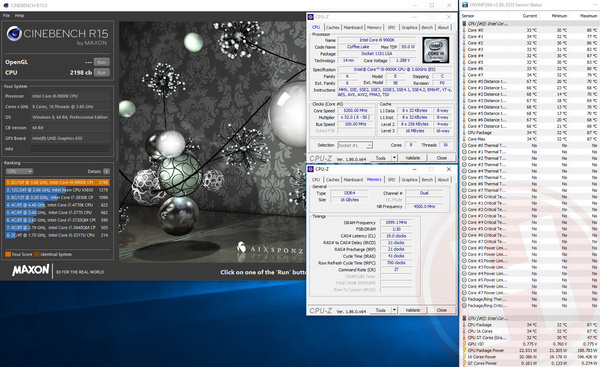The width and height of the screenshot is (600, 367).
Task: Select ranking entry Core i5-3317U 214
Action: click(x=57, y=235)
